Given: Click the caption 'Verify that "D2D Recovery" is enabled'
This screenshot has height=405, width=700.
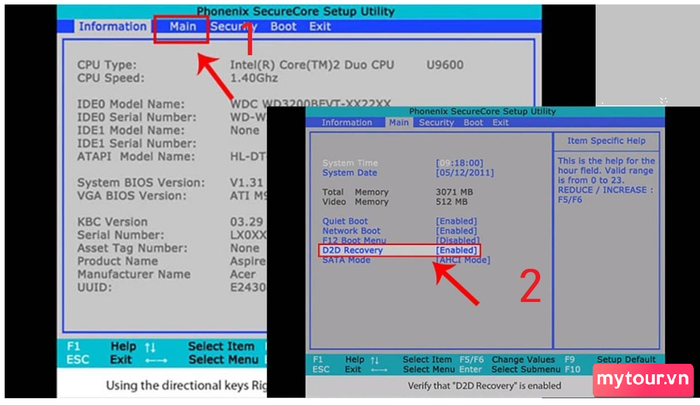Looking at the screenshot, I should click(484, 386).
